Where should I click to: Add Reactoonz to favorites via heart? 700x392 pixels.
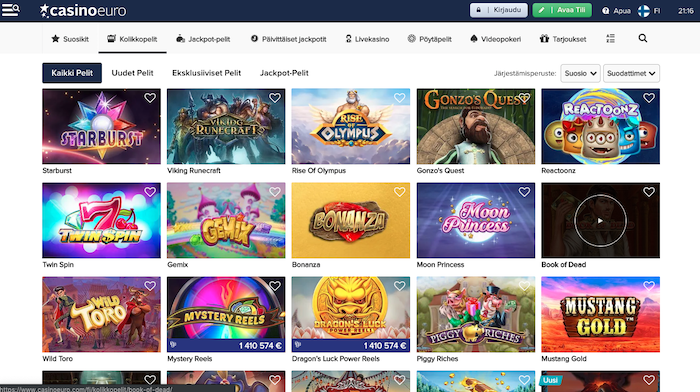pyautogui.click(x=649, y=98)
